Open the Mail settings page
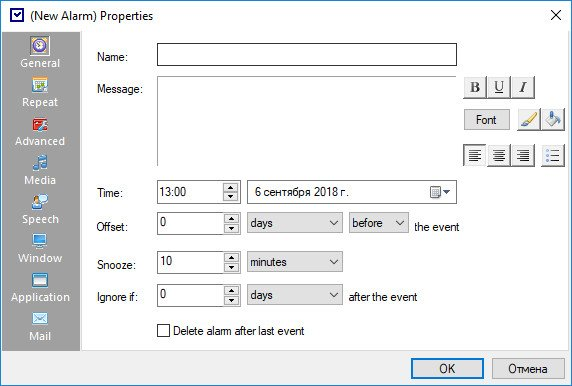The width and height of the screenshot is (572, 386). click(40, 326)
